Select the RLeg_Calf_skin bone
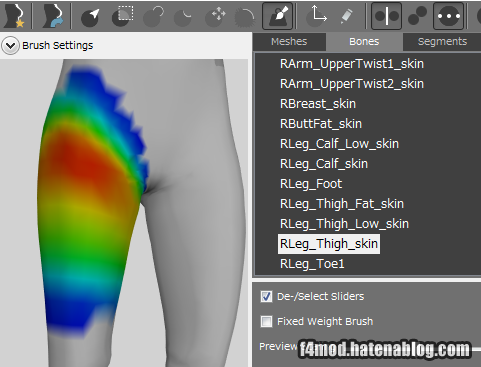This screenshot has height=367, width=481. point(324,164)
